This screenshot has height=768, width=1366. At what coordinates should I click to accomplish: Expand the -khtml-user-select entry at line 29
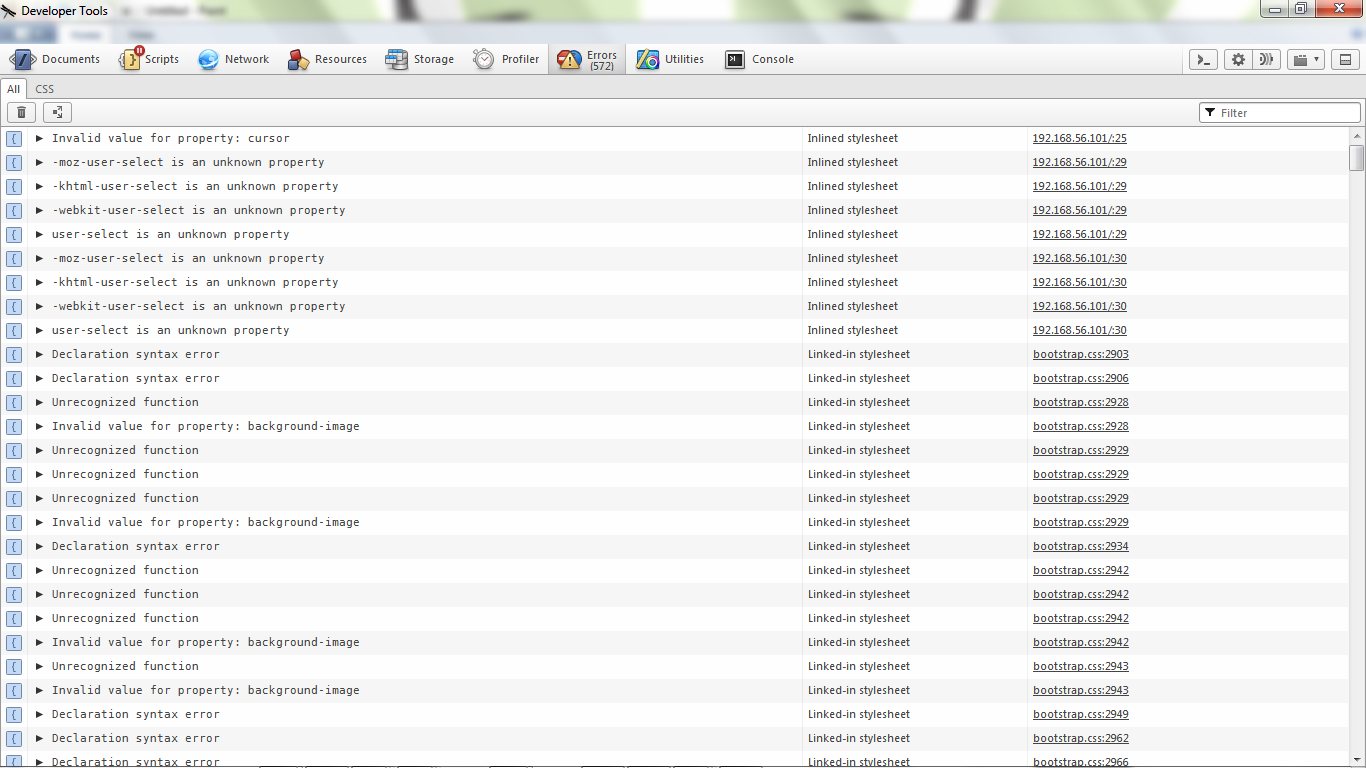[40, 186]
